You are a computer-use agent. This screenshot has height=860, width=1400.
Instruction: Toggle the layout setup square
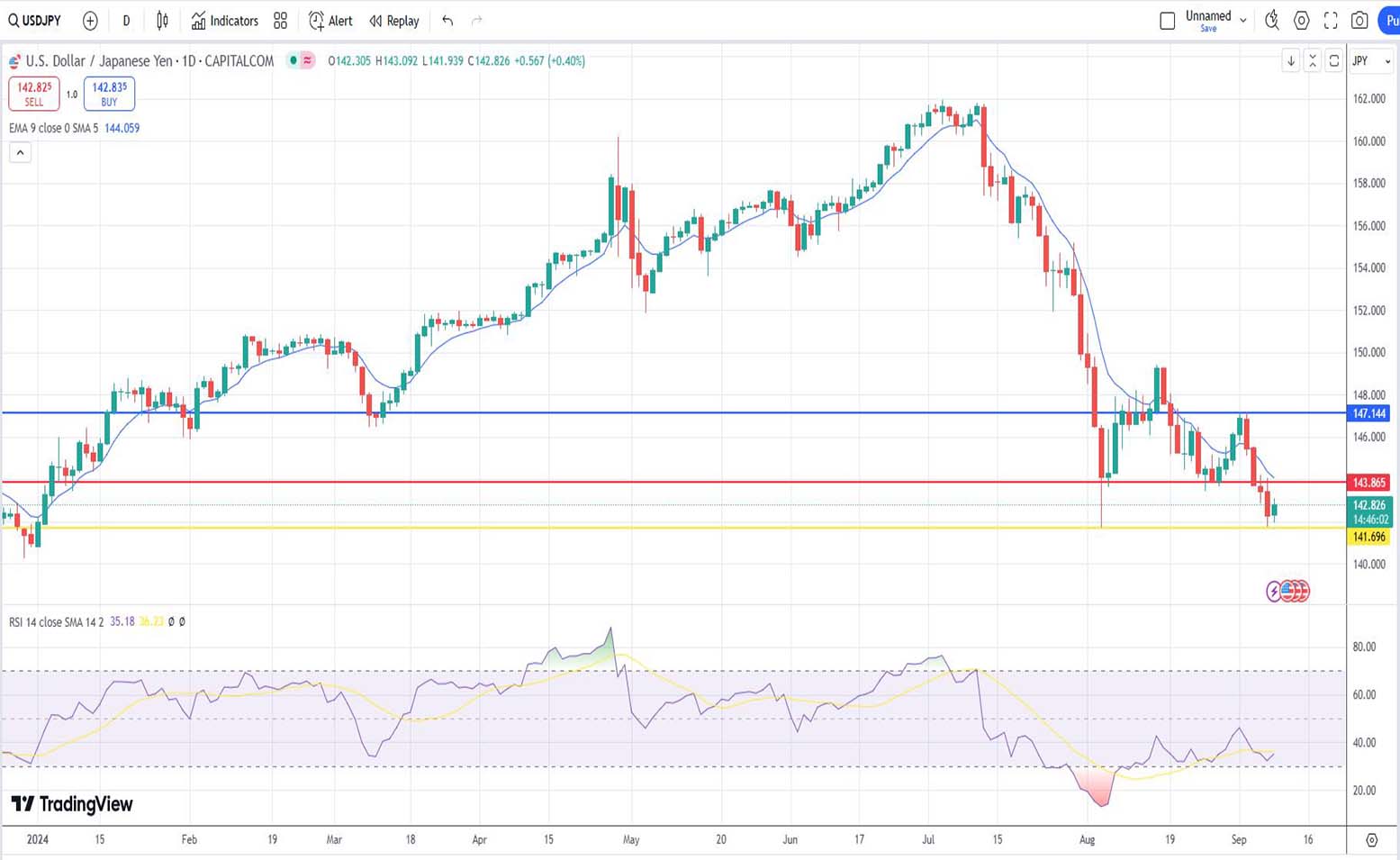[x=1168, y=20]
